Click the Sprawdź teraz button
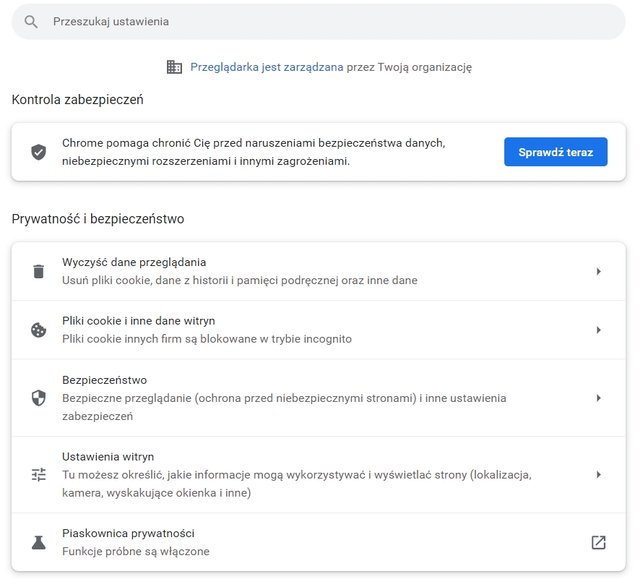The height and width of the screenshot is (587, 643). click(x=556, y=152)
